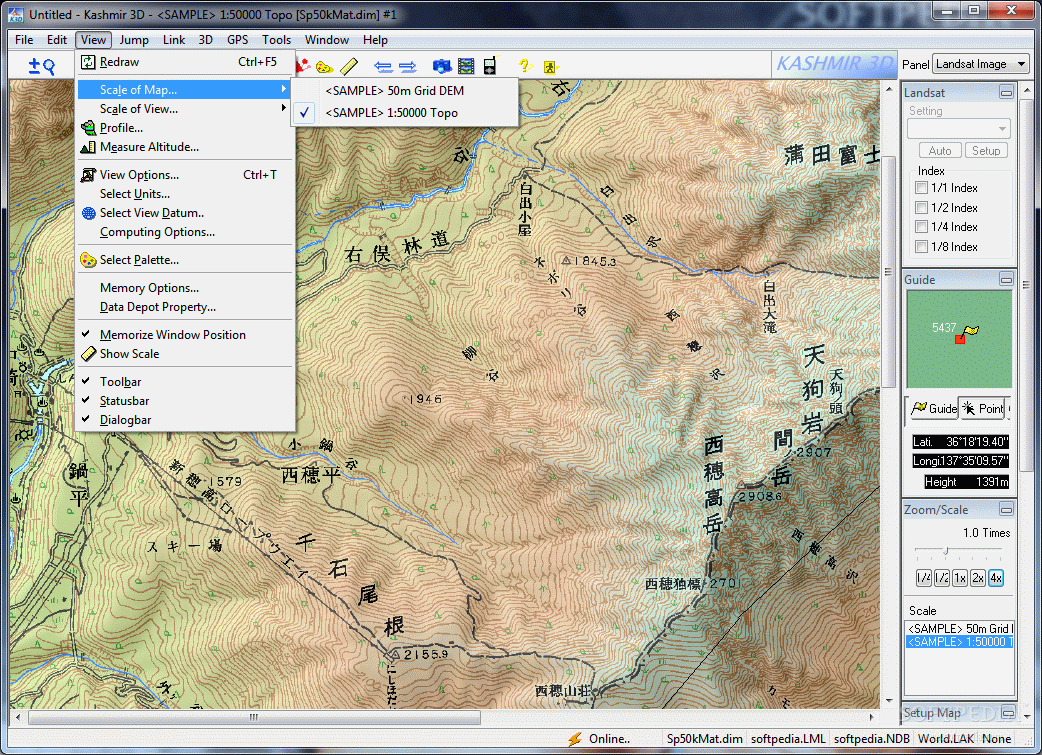Check the 1/8 Index checkbox

(x=921, y=247)
